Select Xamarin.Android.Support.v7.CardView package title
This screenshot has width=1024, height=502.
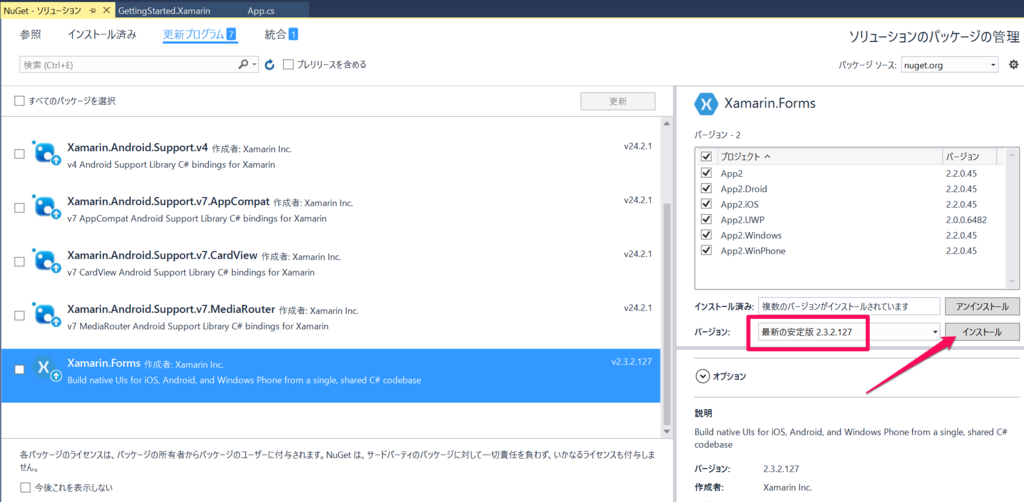click(x=162, y=255)
